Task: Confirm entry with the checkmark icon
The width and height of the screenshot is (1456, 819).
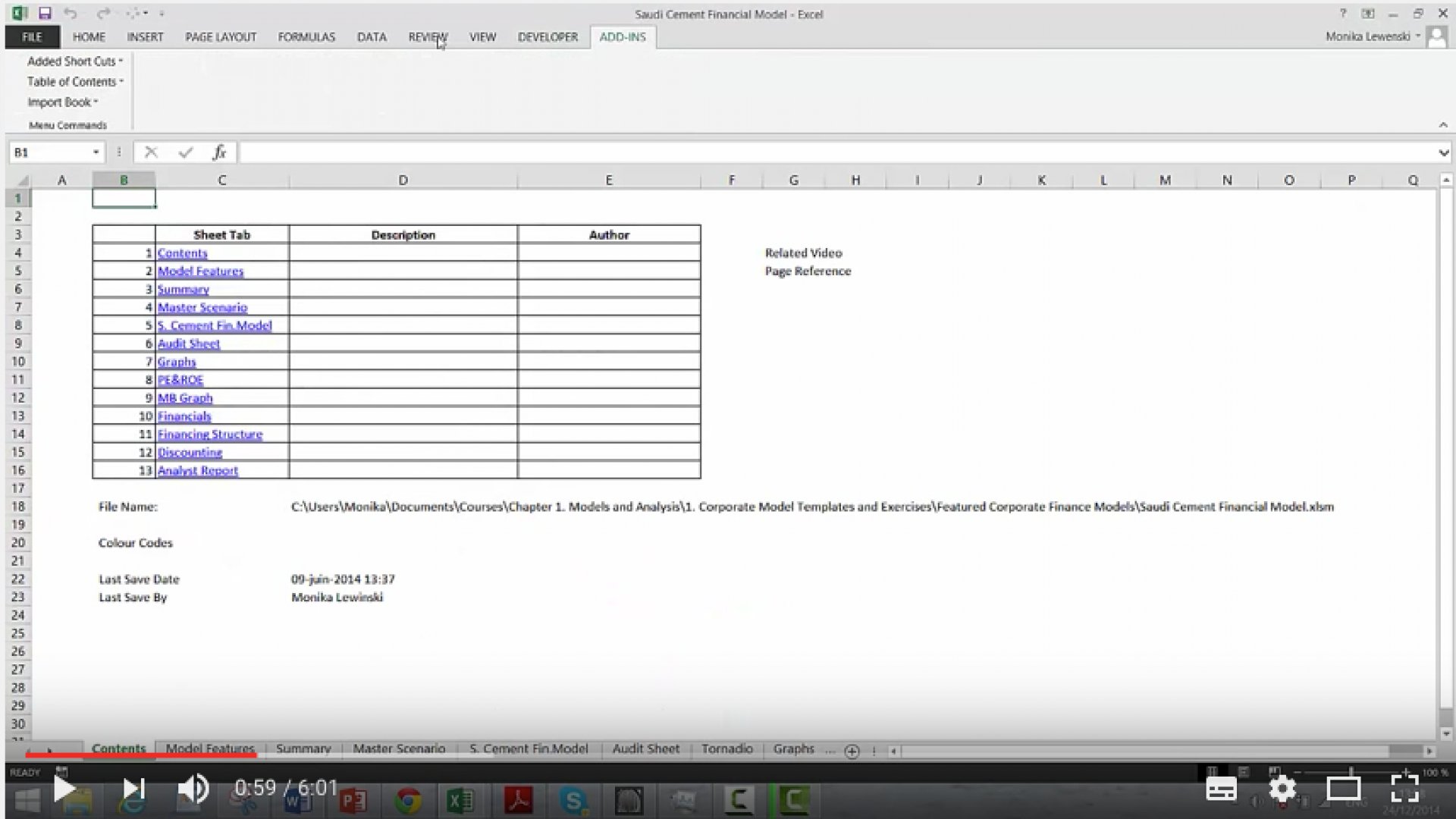Action: pos(185,152)
